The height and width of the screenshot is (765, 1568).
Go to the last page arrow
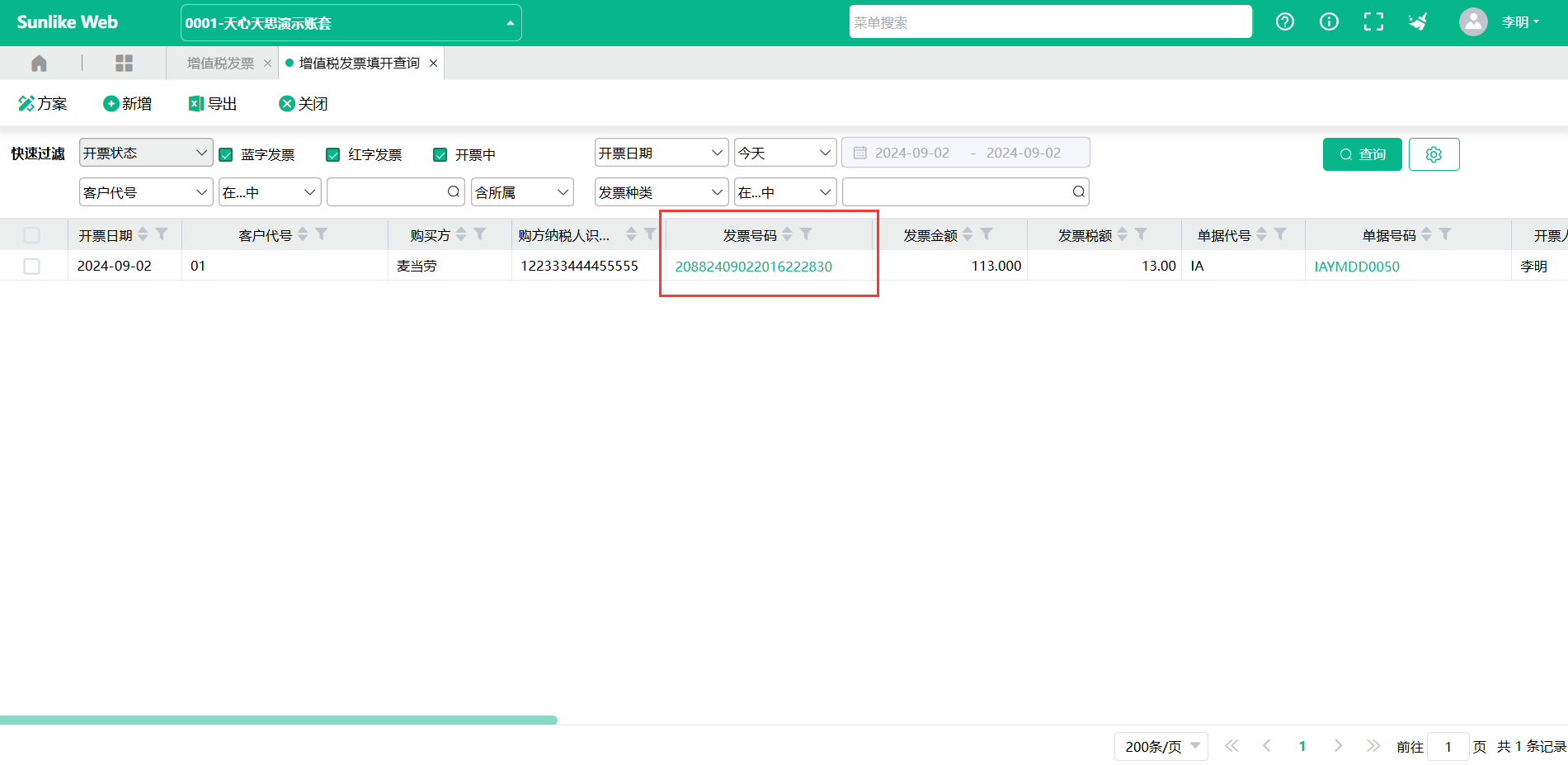(1373, 746)
